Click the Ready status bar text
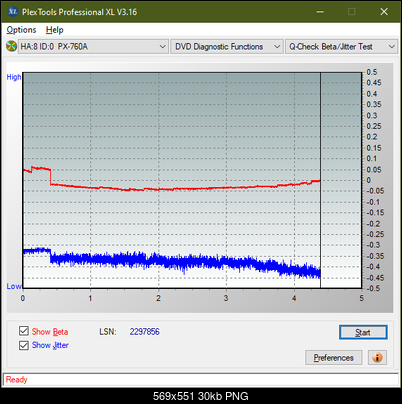This screenshot has width=402, height=404. (x=16, y=380)
